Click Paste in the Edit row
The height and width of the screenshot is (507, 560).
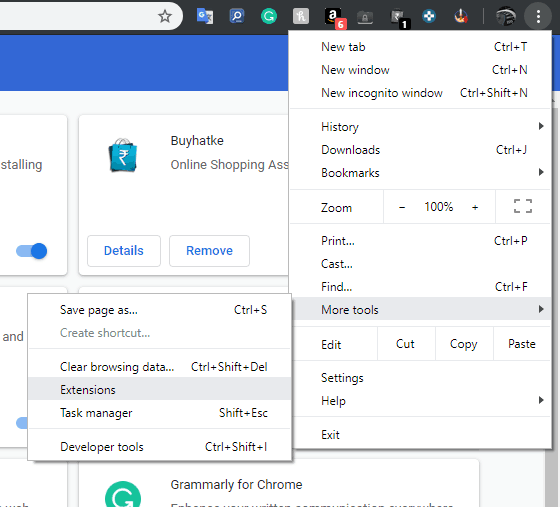[x=522, y=344]
